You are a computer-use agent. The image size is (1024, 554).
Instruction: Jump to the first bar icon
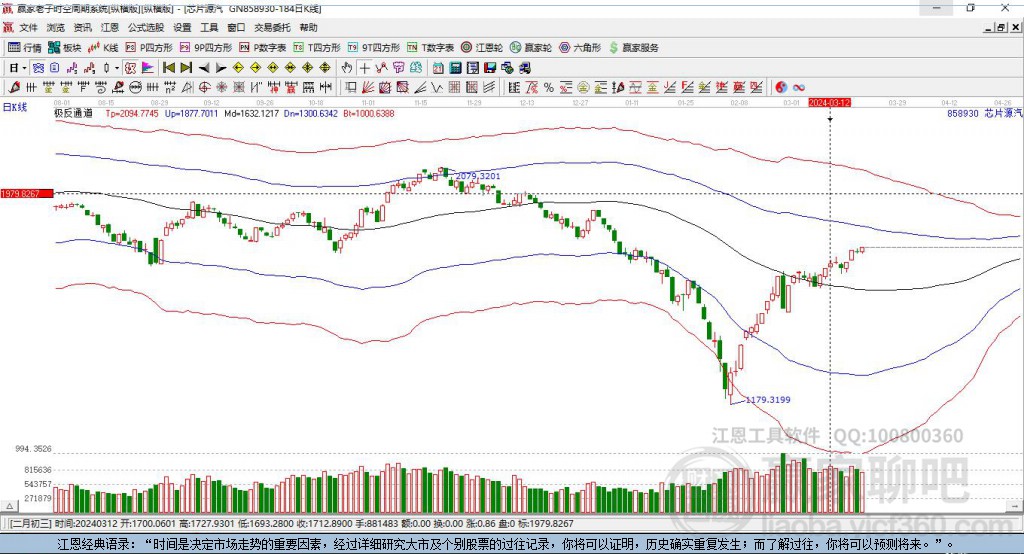pyautogui.click(x=169, y=68)
